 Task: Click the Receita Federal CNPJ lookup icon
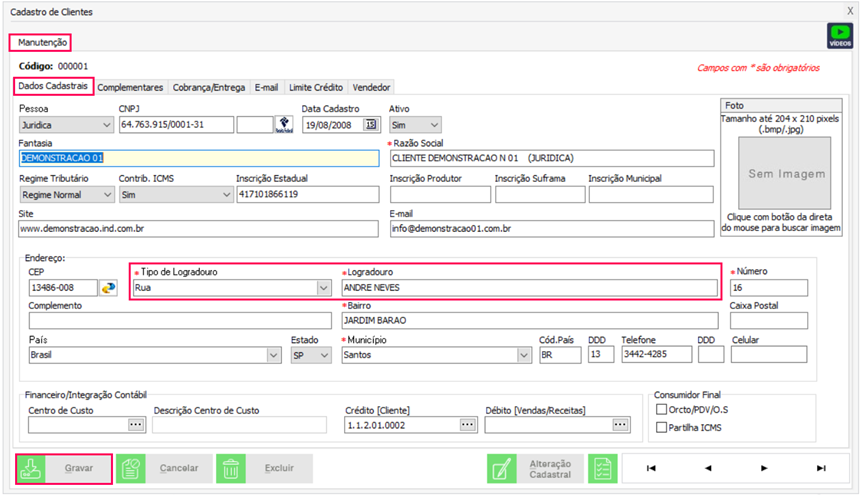click(286, 125)
